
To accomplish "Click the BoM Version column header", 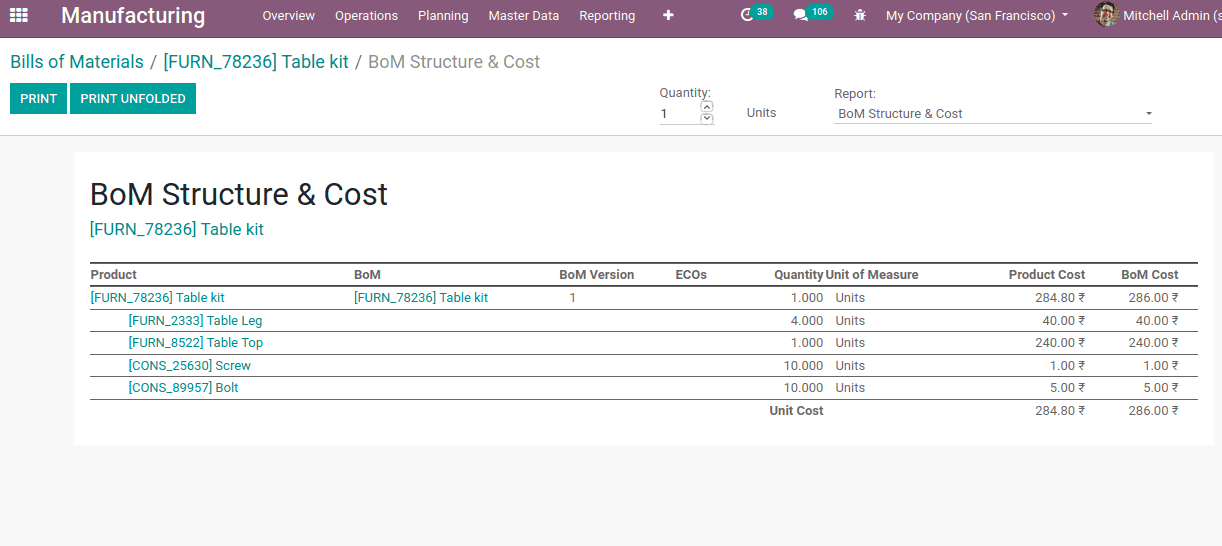I will tap(597, 275).
